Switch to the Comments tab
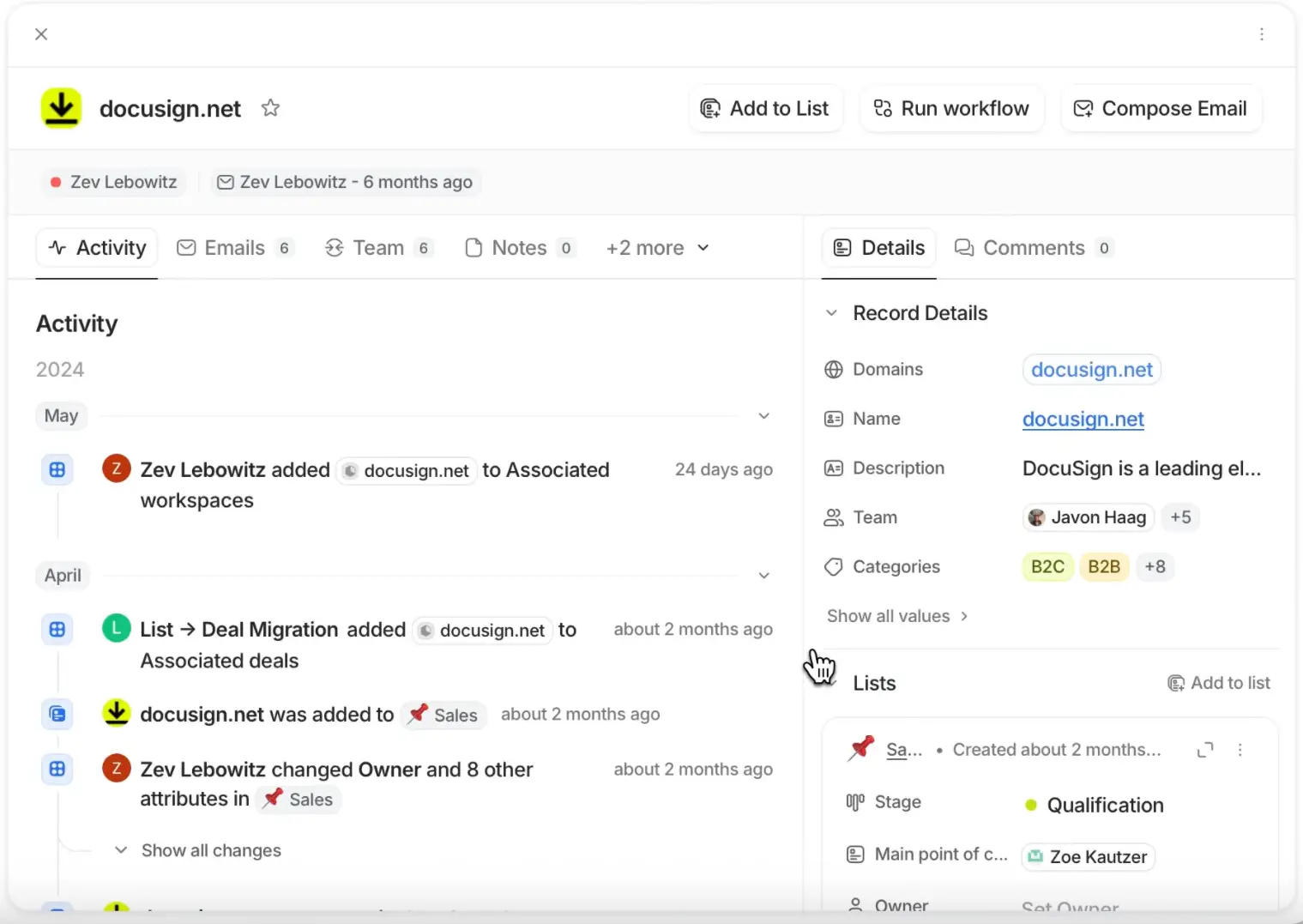Image resolution: width=1303 pixels, height=924 pixels. pyautogui.click(x=1033, y=248)
